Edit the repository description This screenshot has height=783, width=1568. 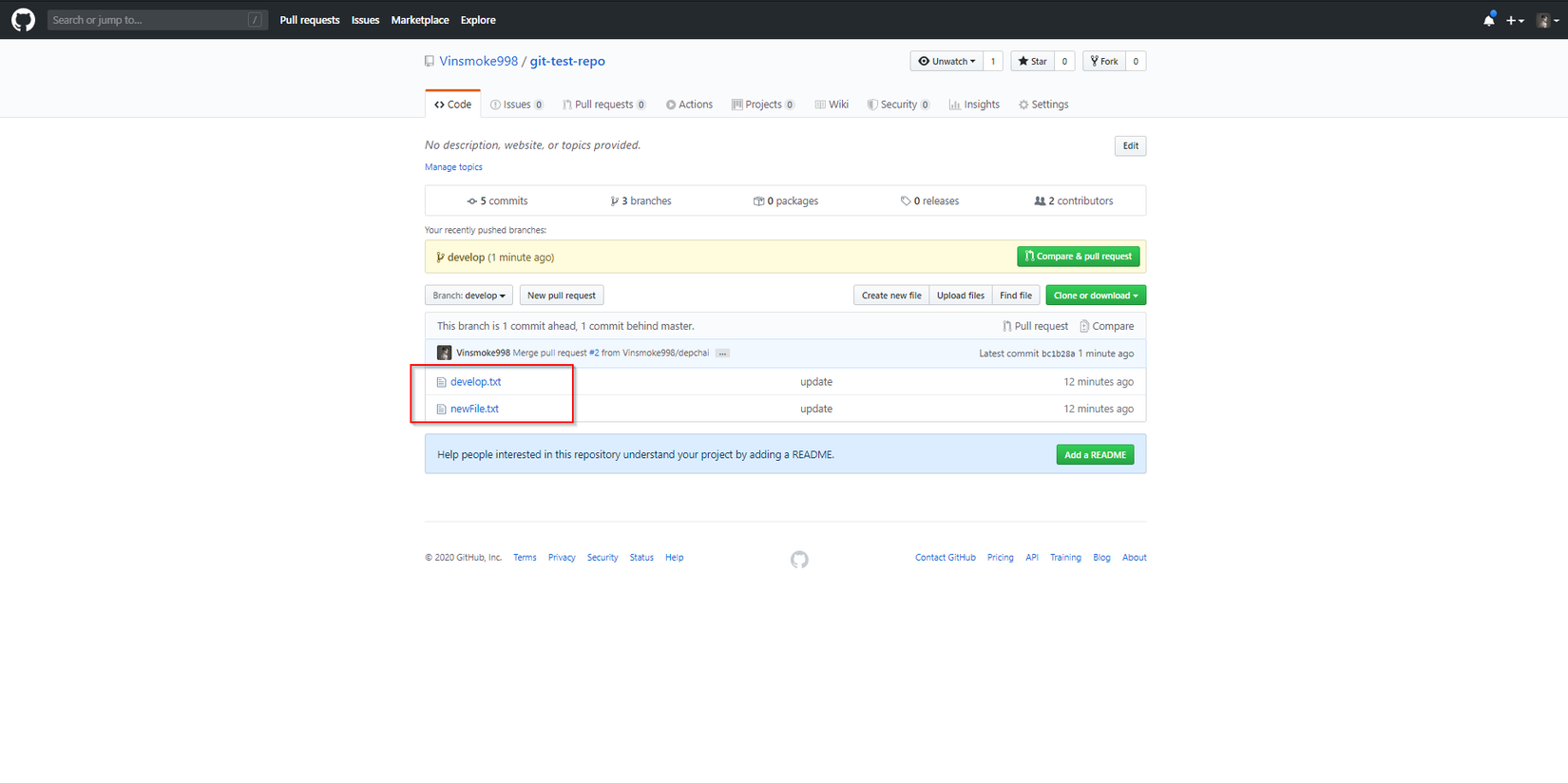pos(1130,145)
